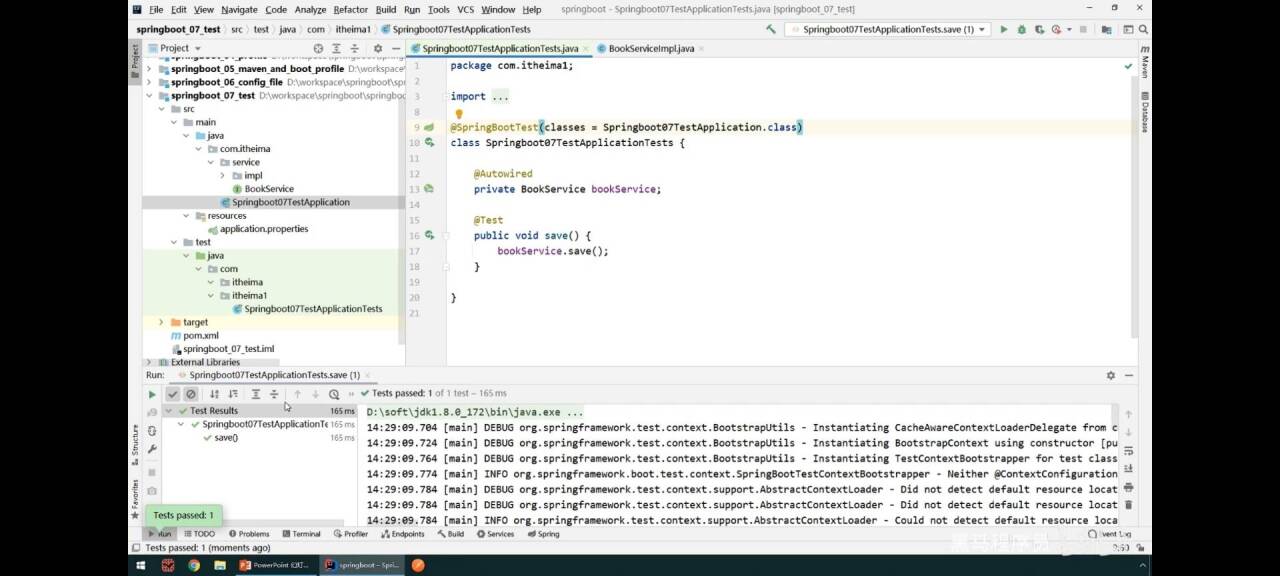
Task: Click the bean gutter icon at line 13
Action: click(x=429, y=189)
